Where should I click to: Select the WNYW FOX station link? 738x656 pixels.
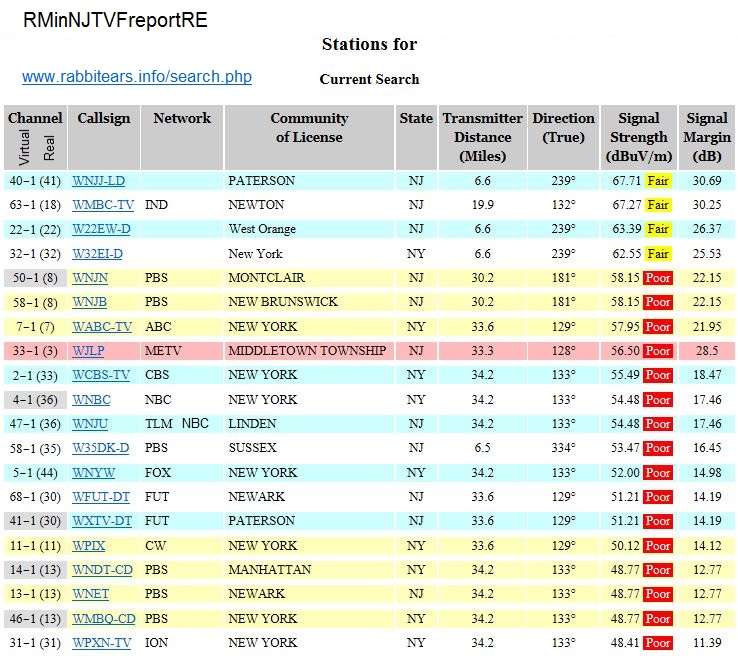[x=94, y=473]
